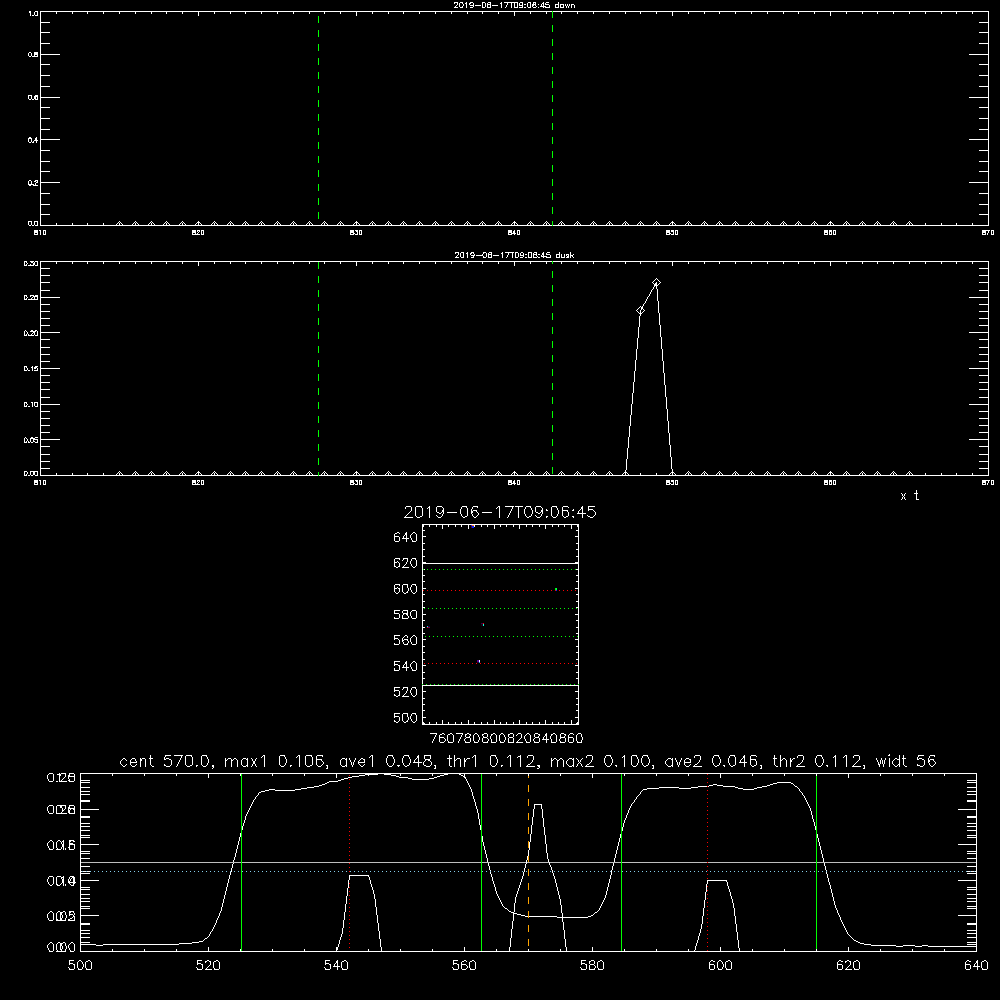This screenshot has height=1000, width=1000.
Task: Click the '600' label on the small image y axis
Action: (x=406, y=589)
